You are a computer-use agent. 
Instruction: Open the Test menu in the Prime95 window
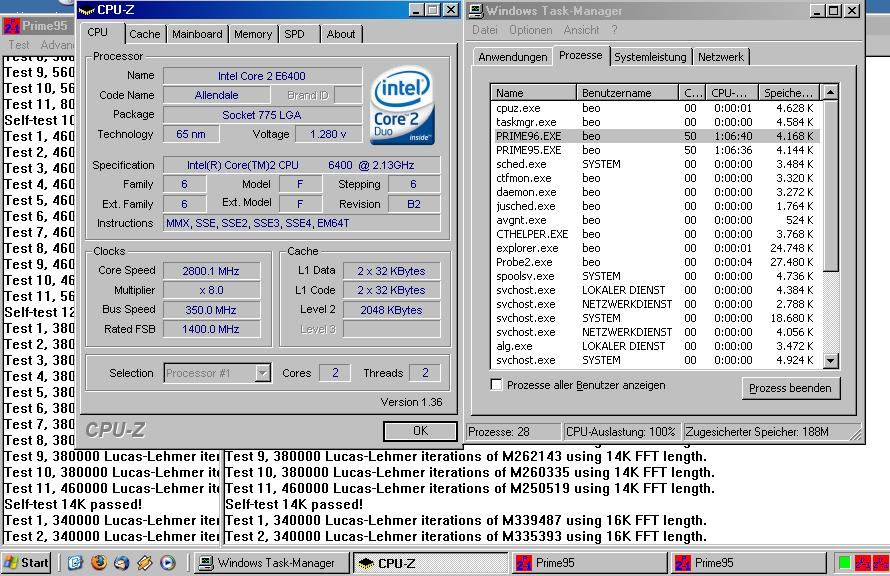(x=19, y=45)
